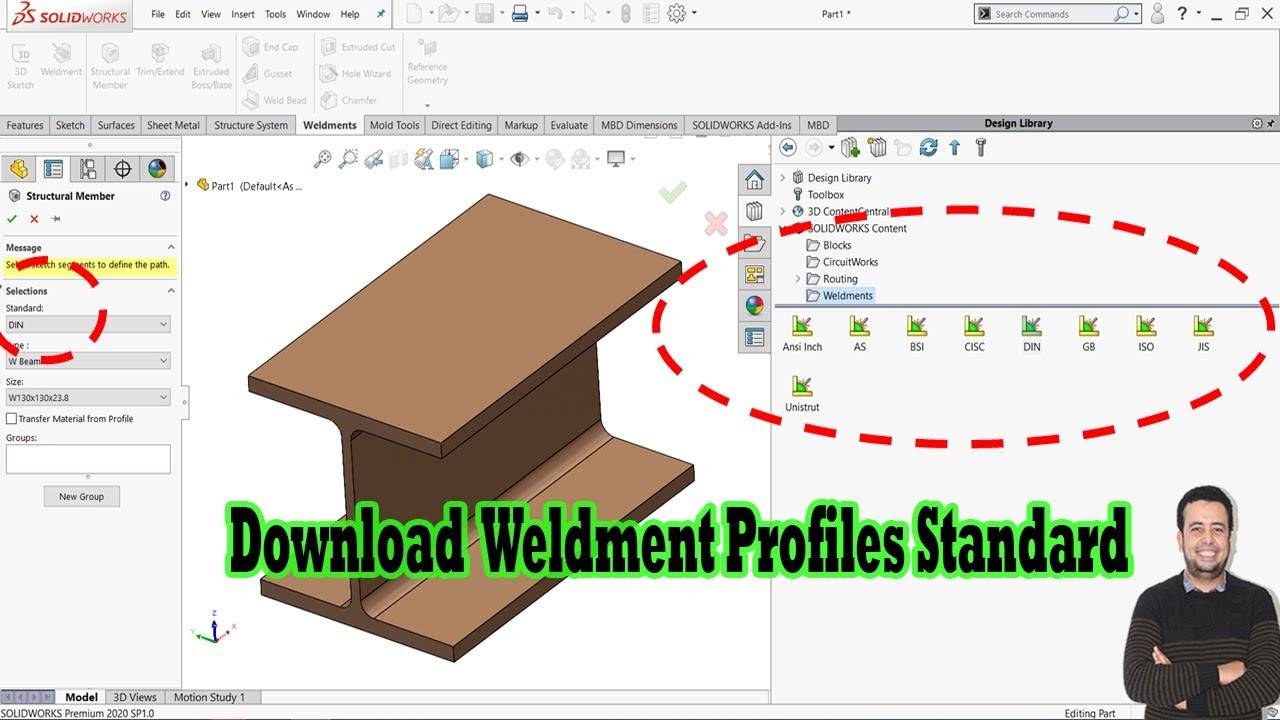Click the SOLIDWORKS Resources home icon
1280x720 pixels.
[x=754, y=180]
